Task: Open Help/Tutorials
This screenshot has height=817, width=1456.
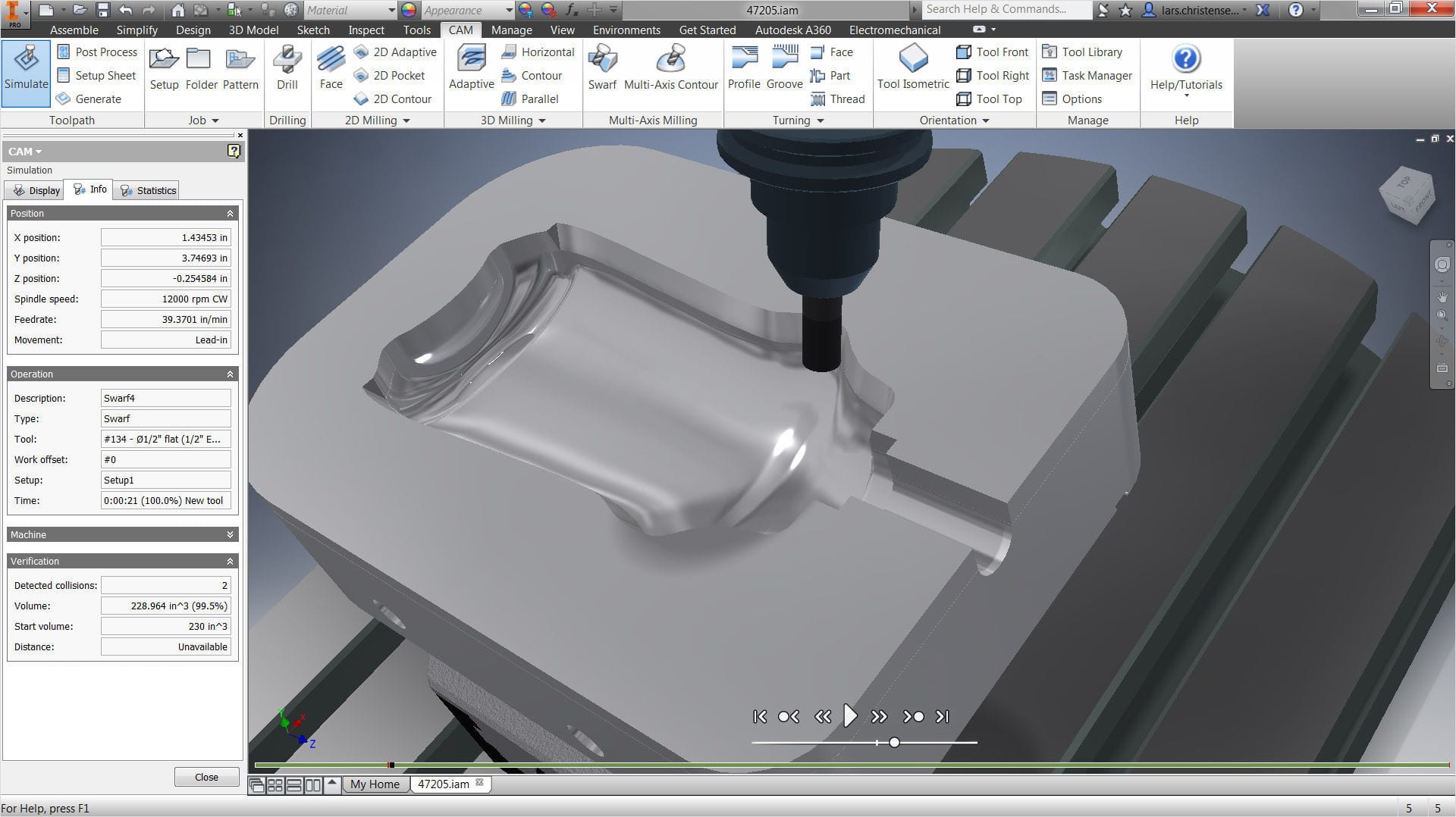Action: tap(1185, 68)
